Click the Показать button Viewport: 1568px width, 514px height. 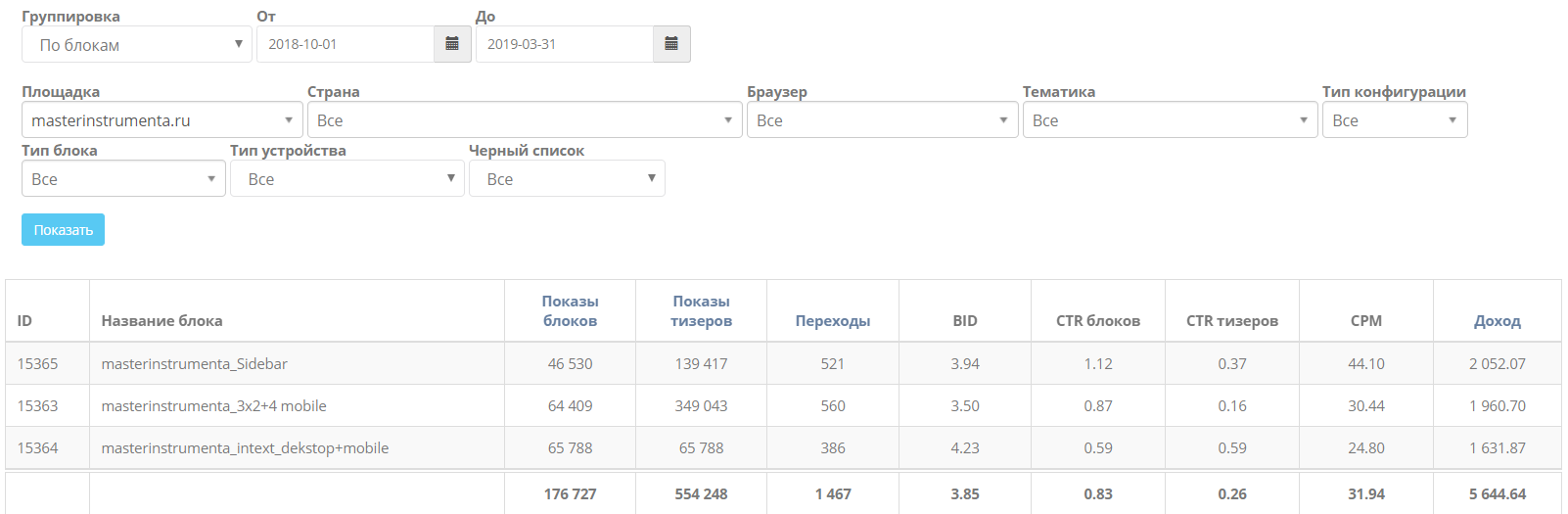coord(63,230)
